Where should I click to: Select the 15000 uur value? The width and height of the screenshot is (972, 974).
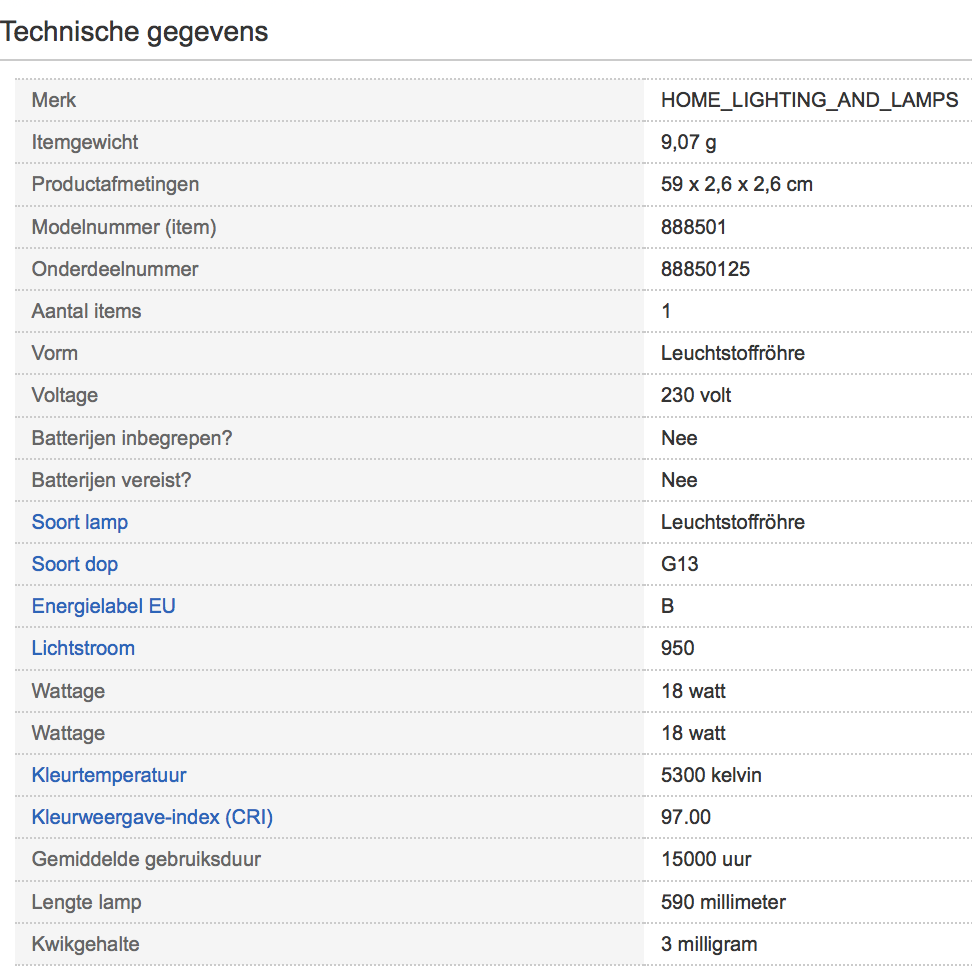click(706, 859)
